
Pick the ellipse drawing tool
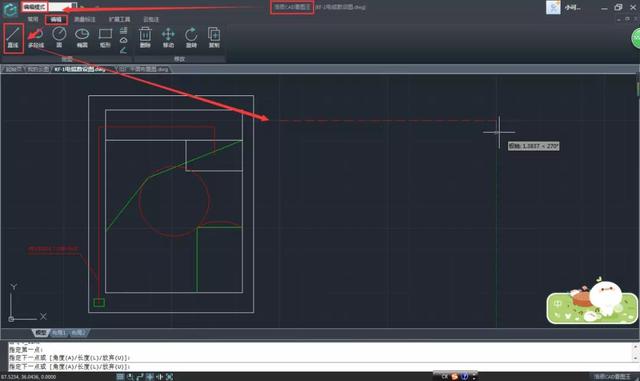coord(82,38)
